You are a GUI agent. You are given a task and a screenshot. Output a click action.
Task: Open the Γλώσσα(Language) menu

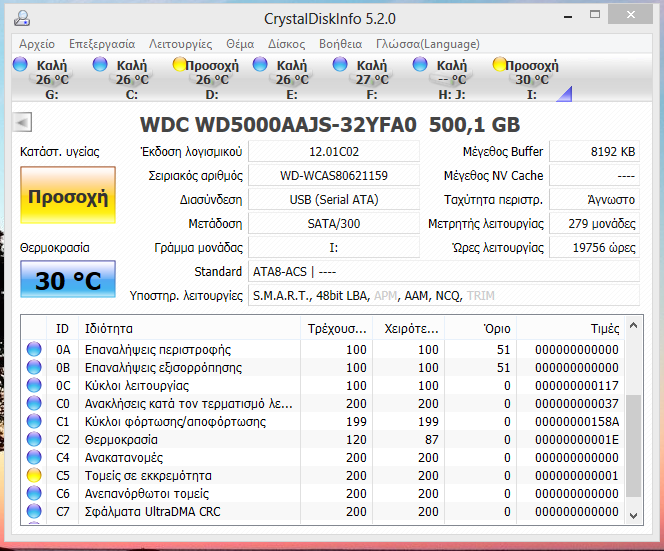pyautogui.click(x=428, y=44)
